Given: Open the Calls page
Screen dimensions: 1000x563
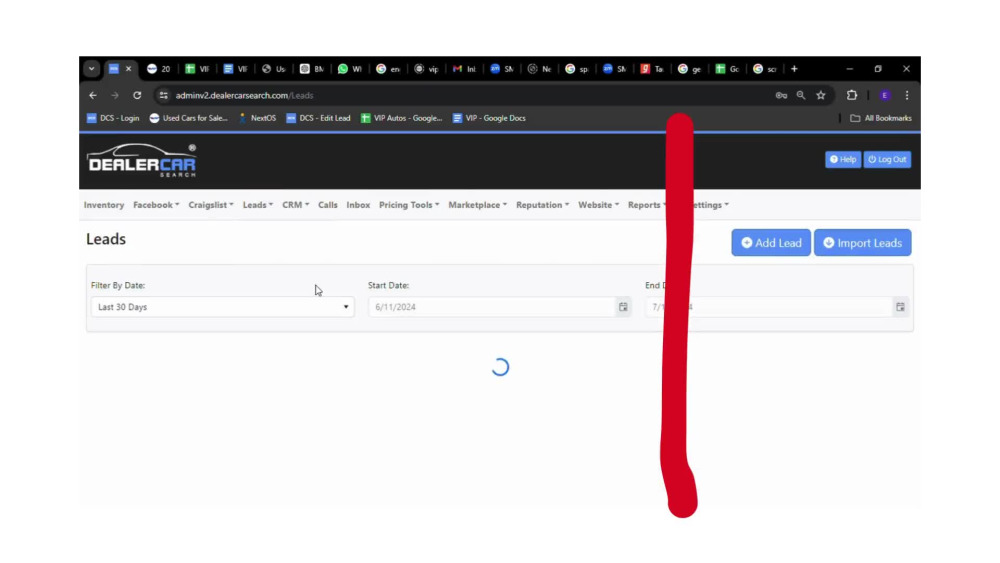Looking at the screenshot, I should click(x=328, y=205).
